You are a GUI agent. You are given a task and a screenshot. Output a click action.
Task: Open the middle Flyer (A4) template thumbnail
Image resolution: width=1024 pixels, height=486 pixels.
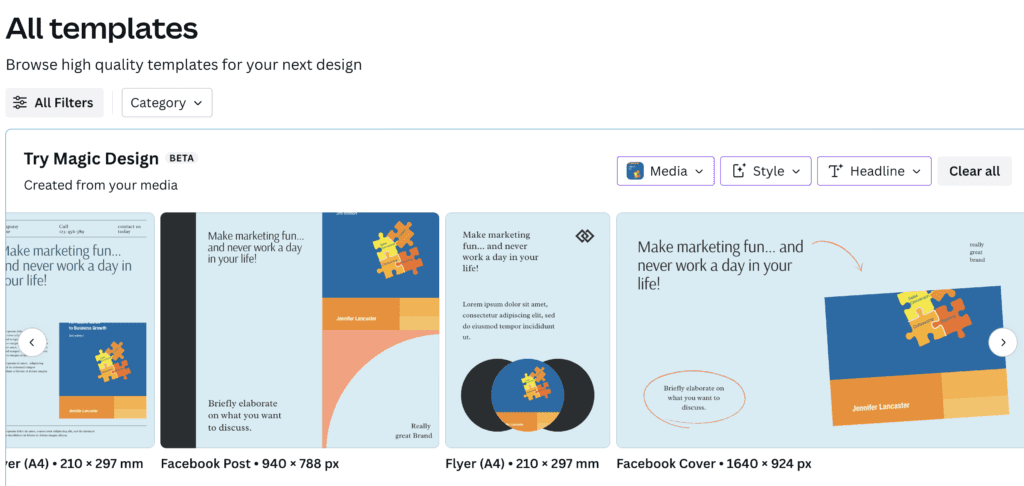coord(527,330)
